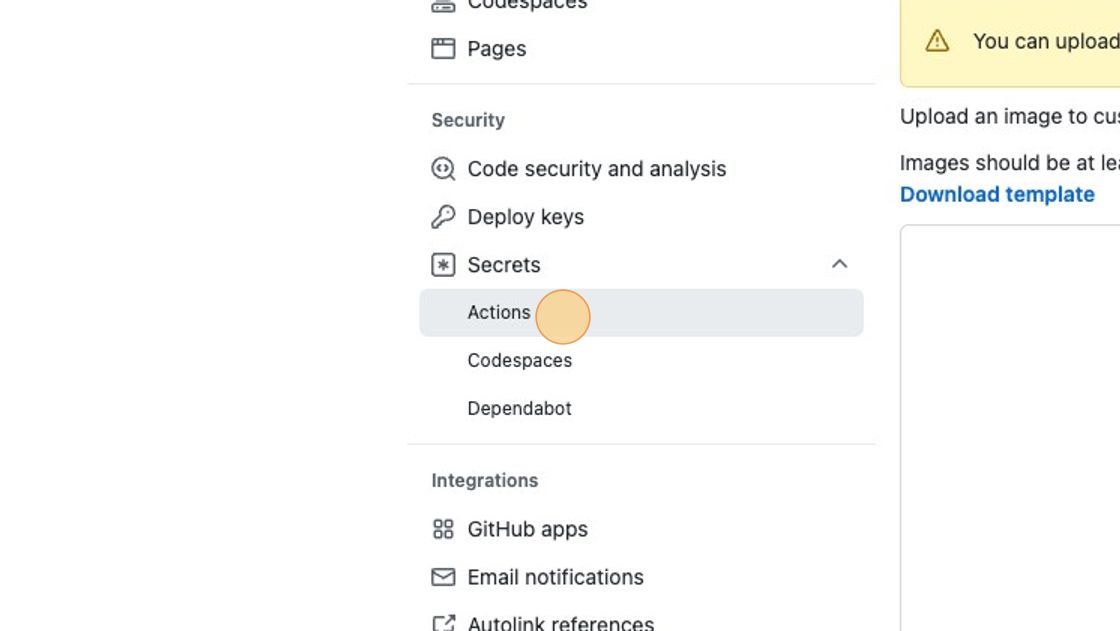This screenshot has width=1120, height=631.
Task: Click the GitHub apps grid icon
Action: tap(443, 529)
